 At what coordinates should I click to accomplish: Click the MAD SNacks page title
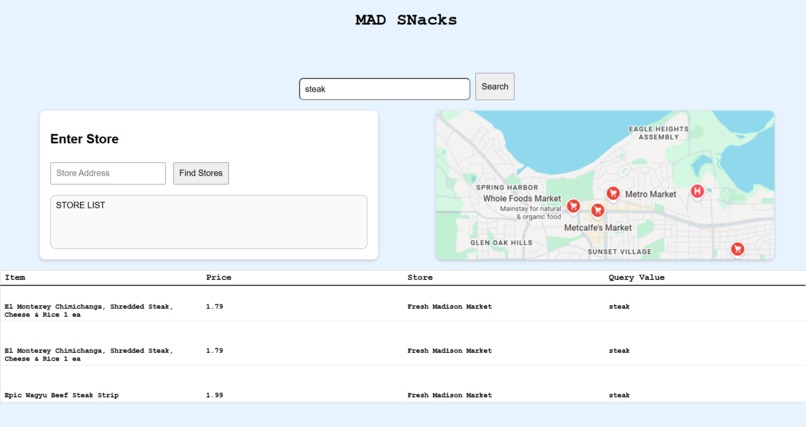tap(406, 20)
